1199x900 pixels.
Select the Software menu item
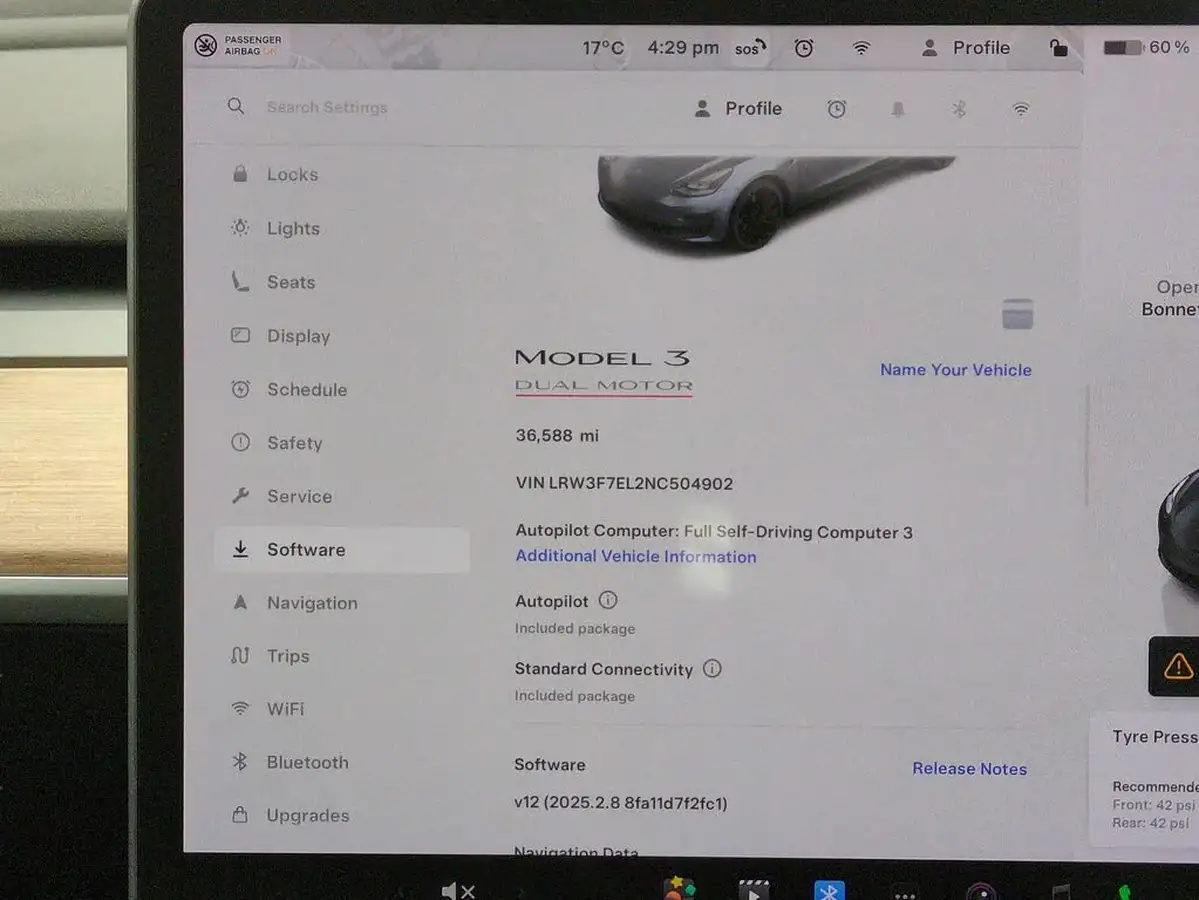point(342,550)
